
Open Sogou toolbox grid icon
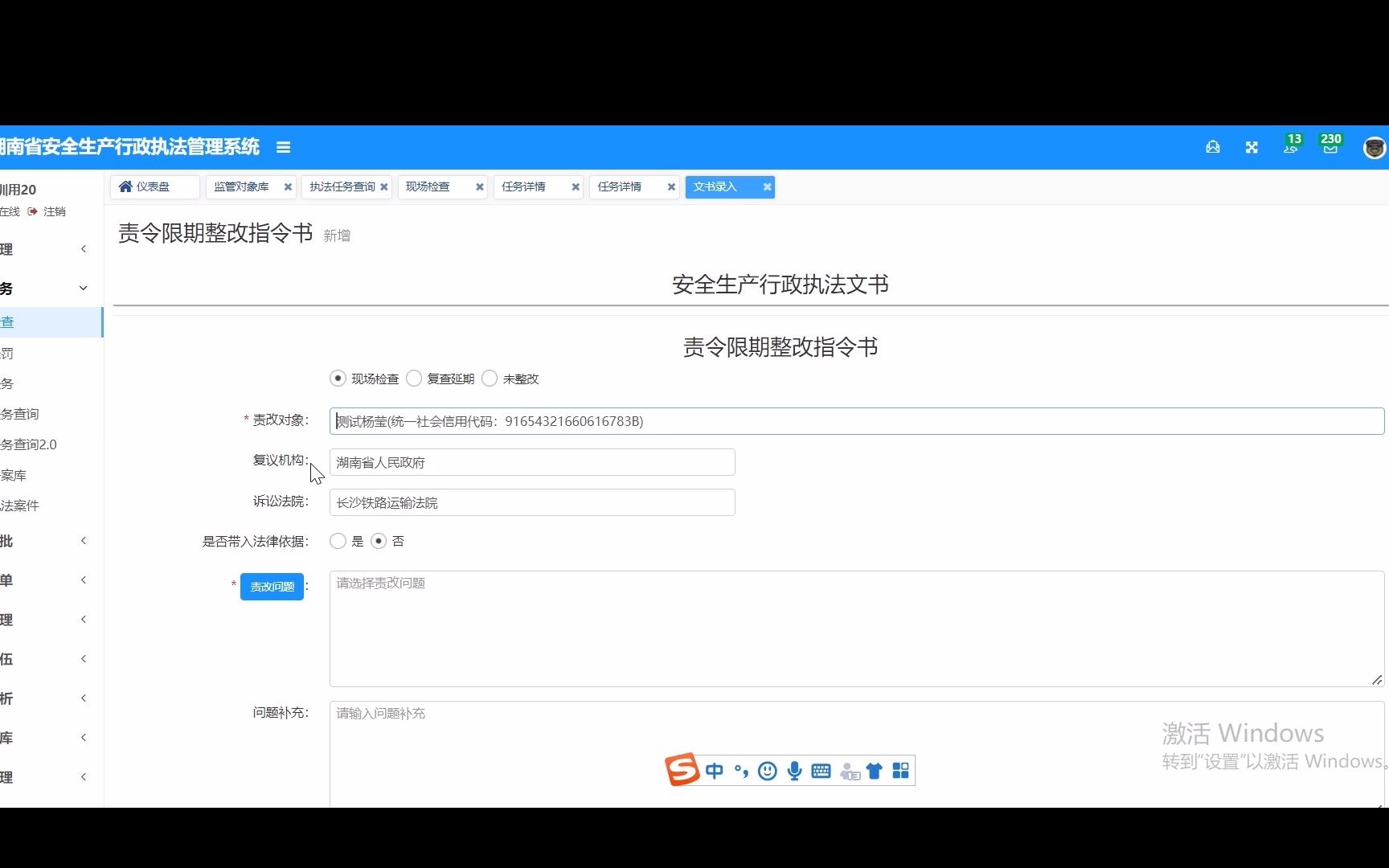[901, 772]
